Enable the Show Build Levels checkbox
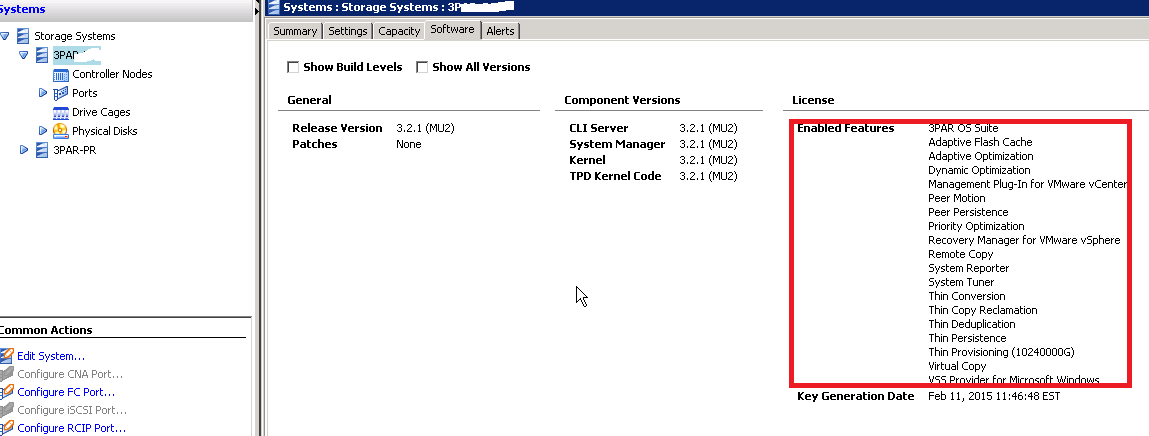Screen dimensions: 1149x436 (293, 67)
